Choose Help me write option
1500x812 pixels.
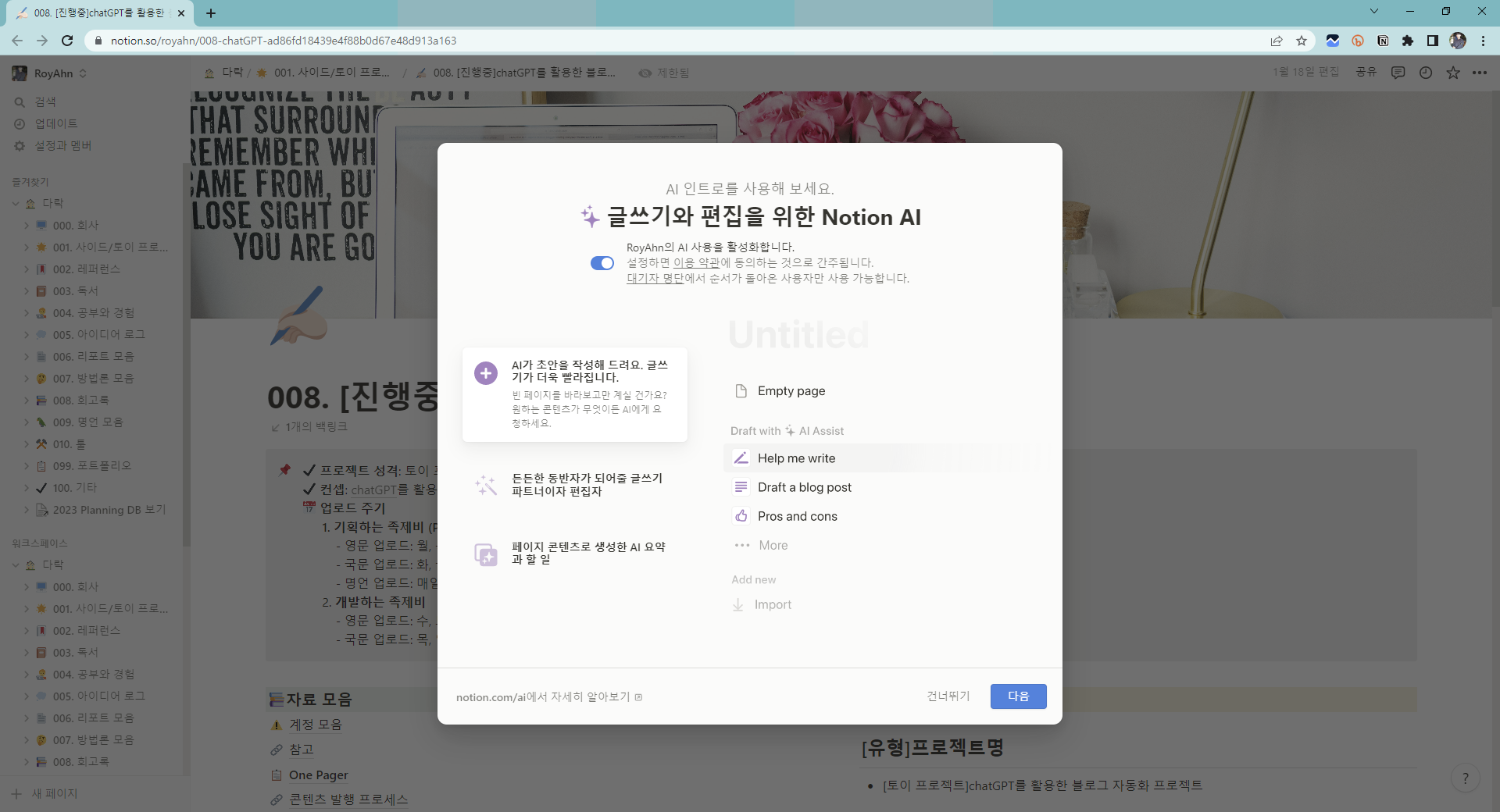point(796,458)
